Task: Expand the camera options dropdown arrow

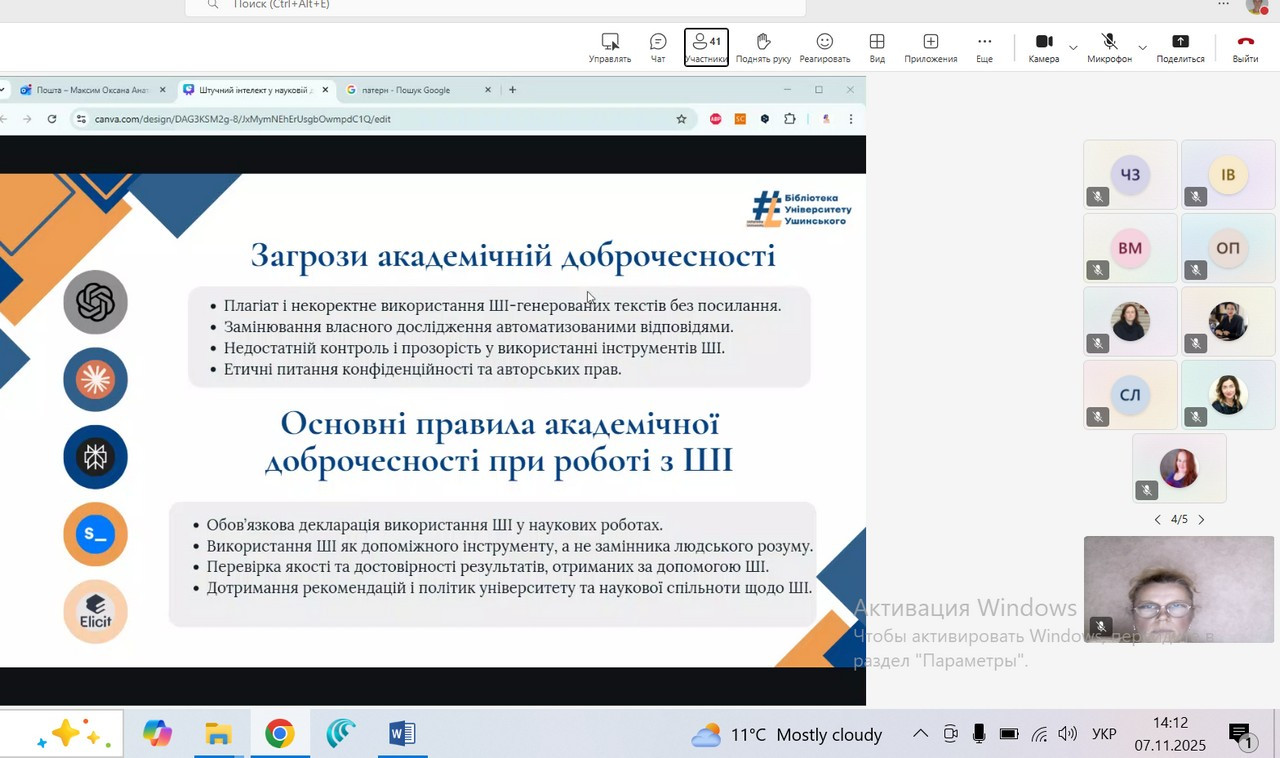Action: coord(1073,47)
